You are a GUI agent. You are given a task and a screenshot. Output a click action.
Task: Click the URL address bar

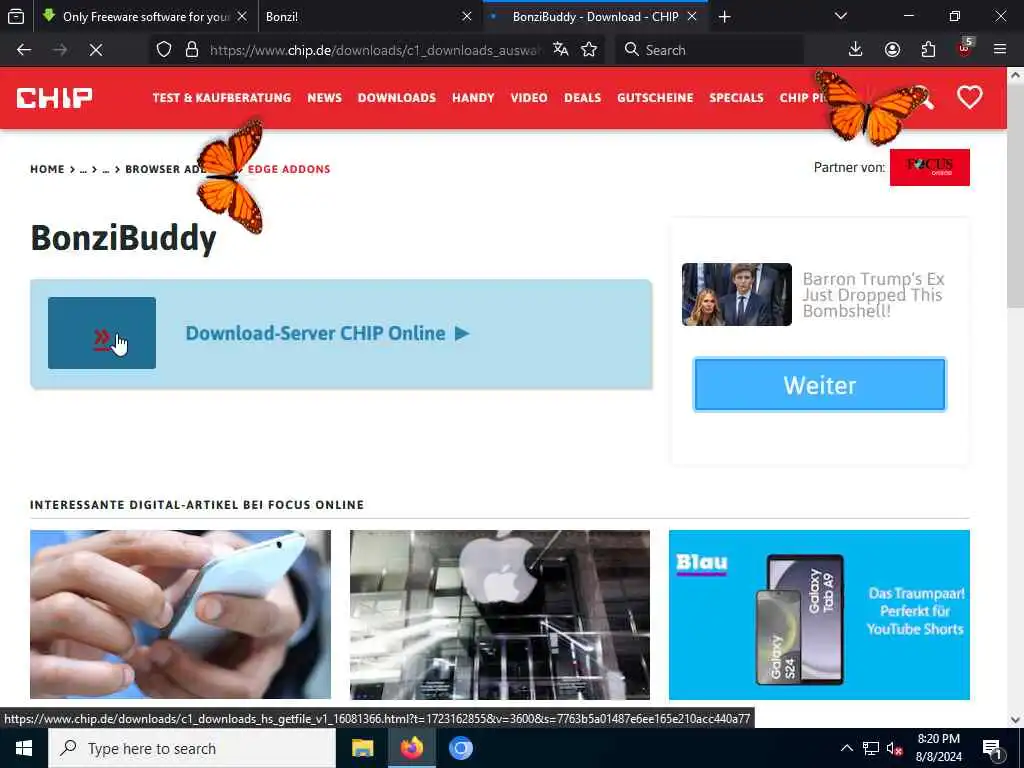(x=375, y=50)
